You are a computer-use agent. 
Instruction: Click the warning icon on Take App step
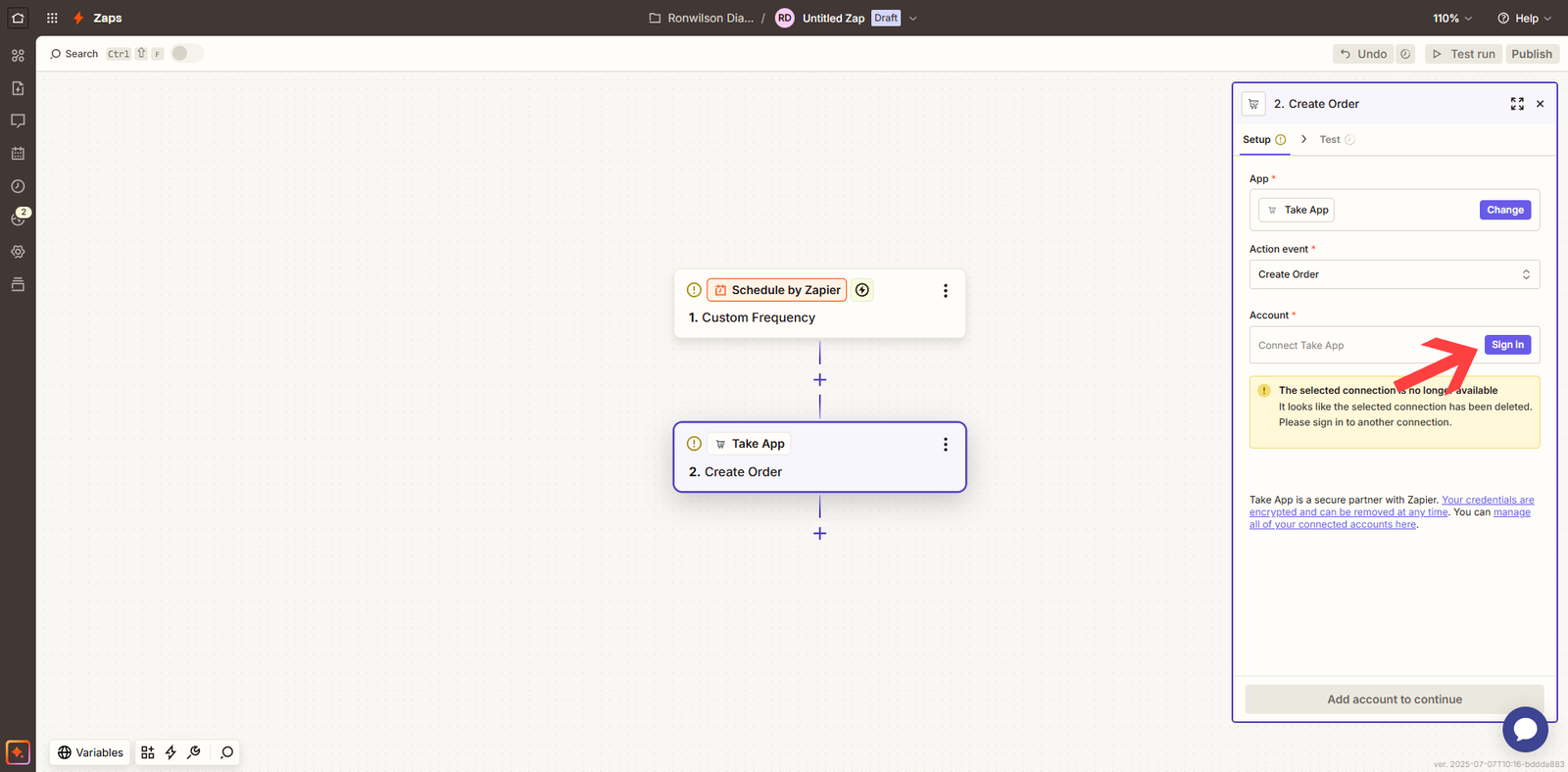pos(694,444)
